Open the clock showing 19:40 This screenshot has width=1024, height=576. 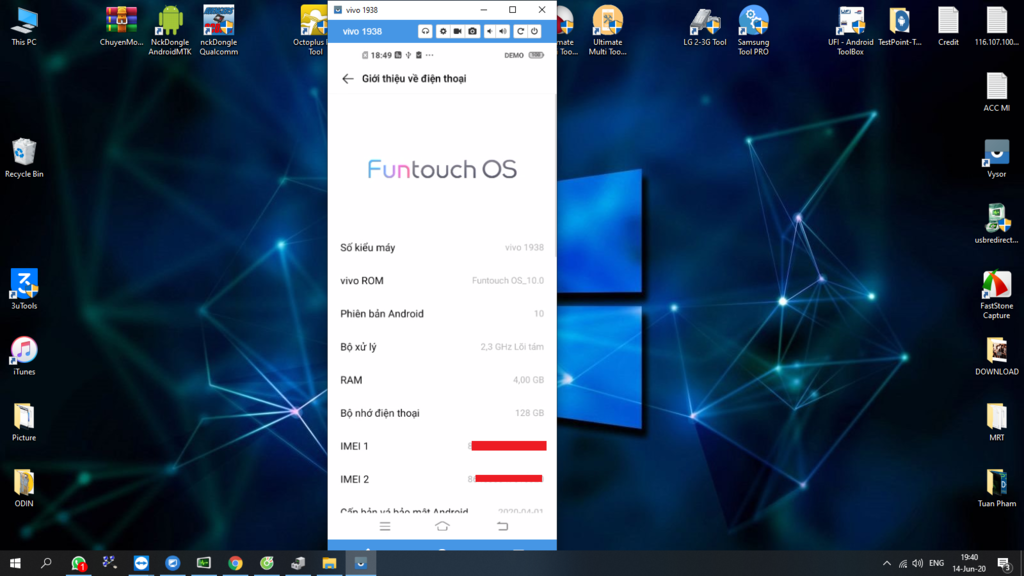[x=969, y=563]
